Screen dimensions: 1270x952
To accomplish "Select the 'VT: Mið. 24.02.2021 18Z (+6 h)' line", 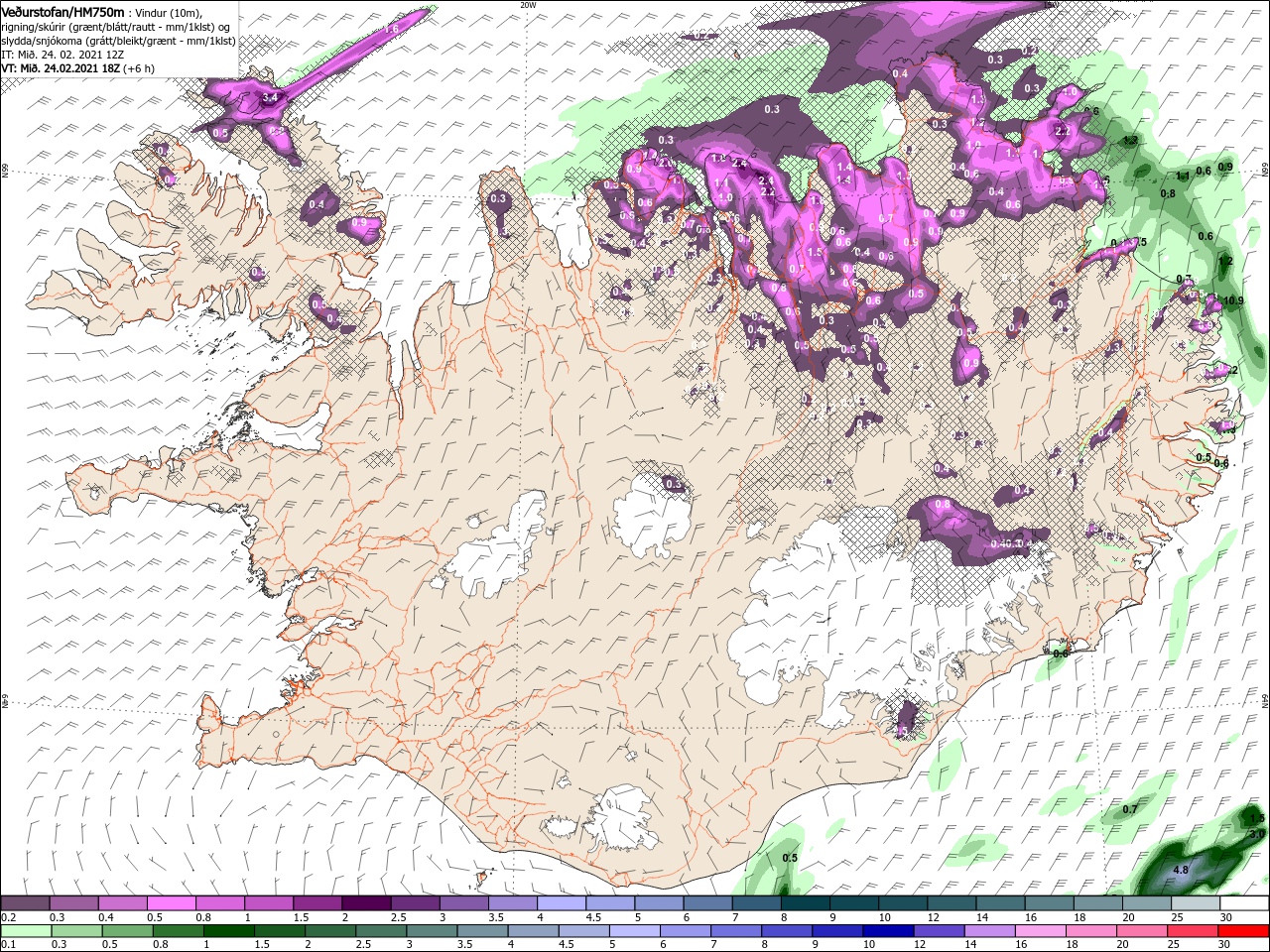I will [77, 68].
